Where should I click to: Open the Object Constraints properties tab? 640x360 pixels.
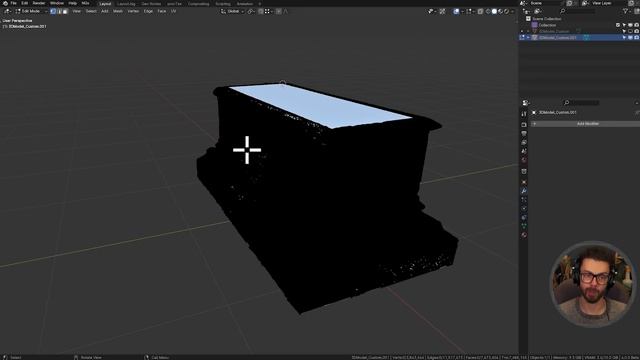click(x=524, y=217)
